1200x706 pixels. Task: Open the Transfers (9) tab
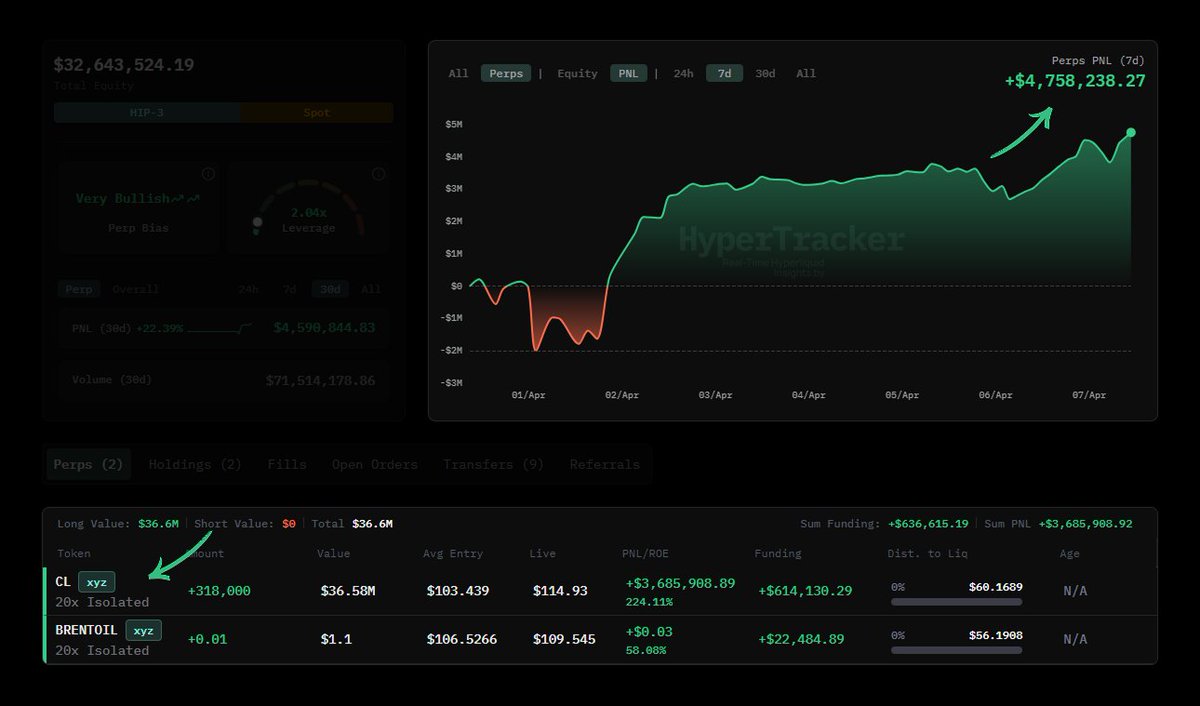492,464
